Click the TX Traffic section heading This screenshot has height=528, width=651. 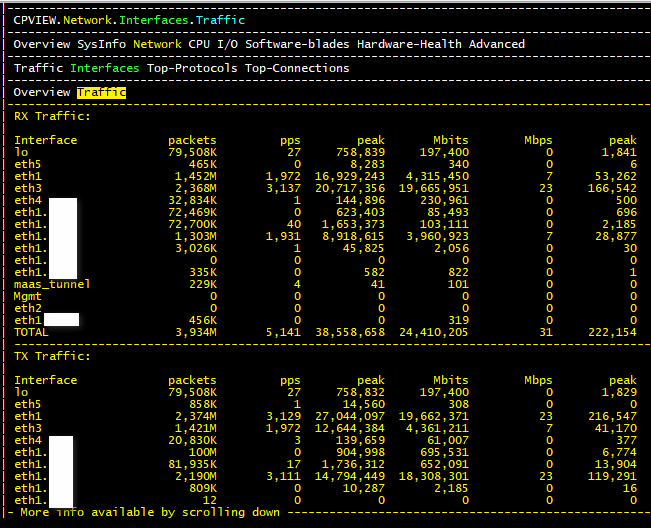click(x=52, y=356)
